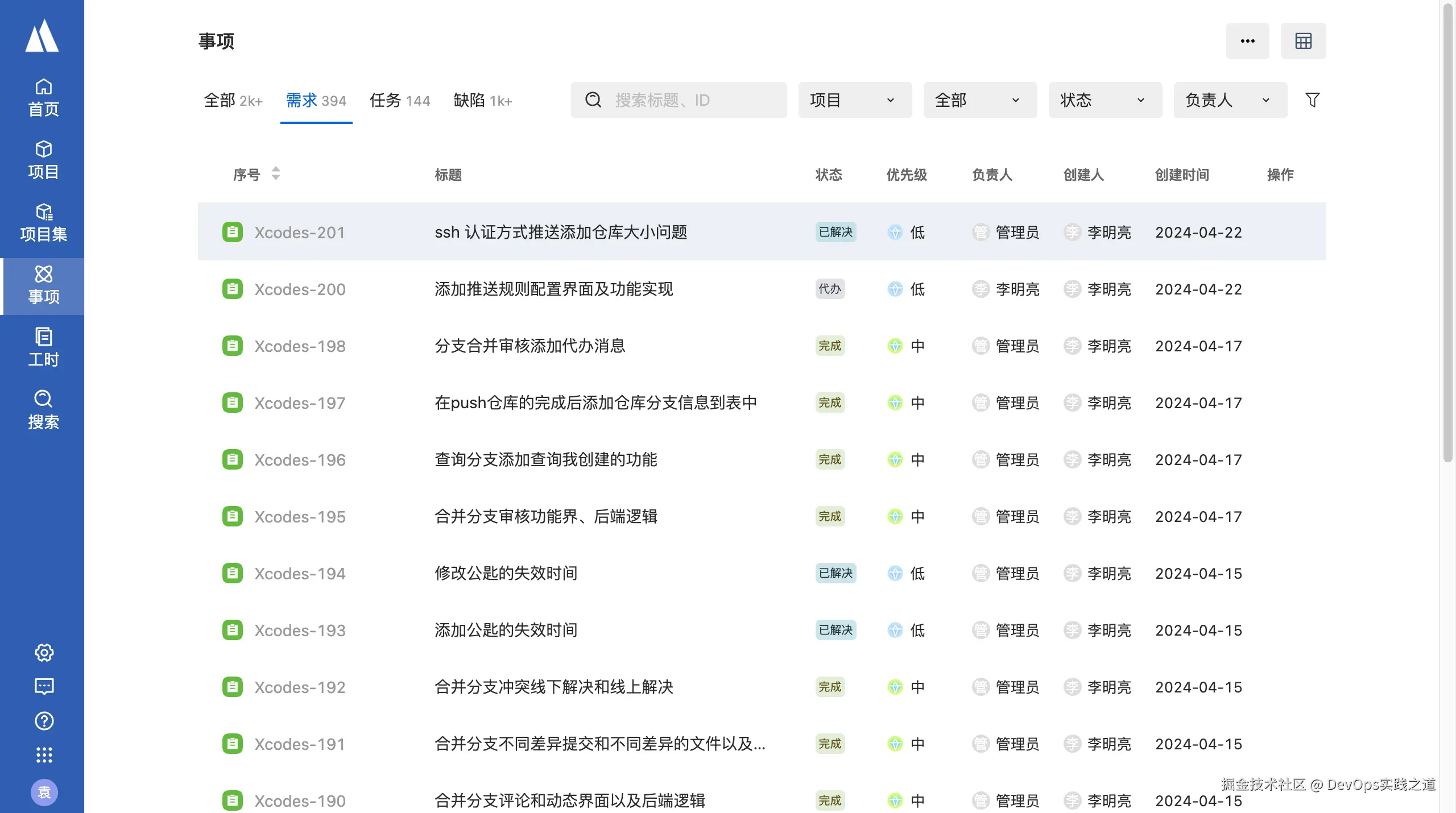Click the more options ellipsis button

(x=1247, y=41)
